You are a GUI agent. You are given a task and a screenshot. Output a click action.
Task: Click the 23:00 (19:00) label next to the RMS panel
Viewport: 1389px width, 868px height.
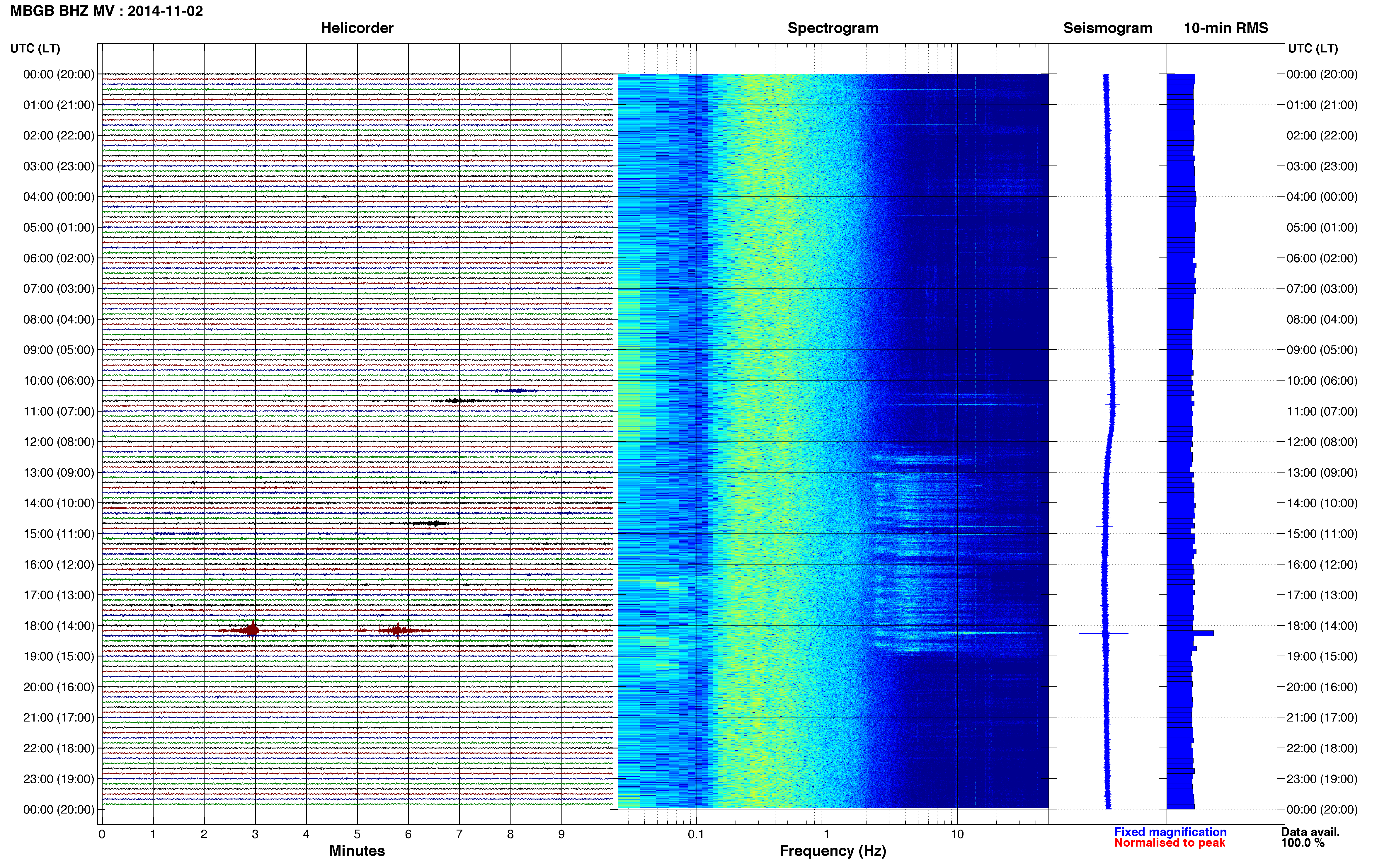[1322, 779]
